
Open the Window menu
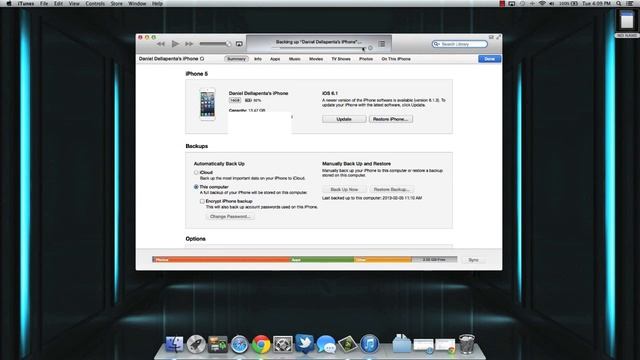[137, 4]
